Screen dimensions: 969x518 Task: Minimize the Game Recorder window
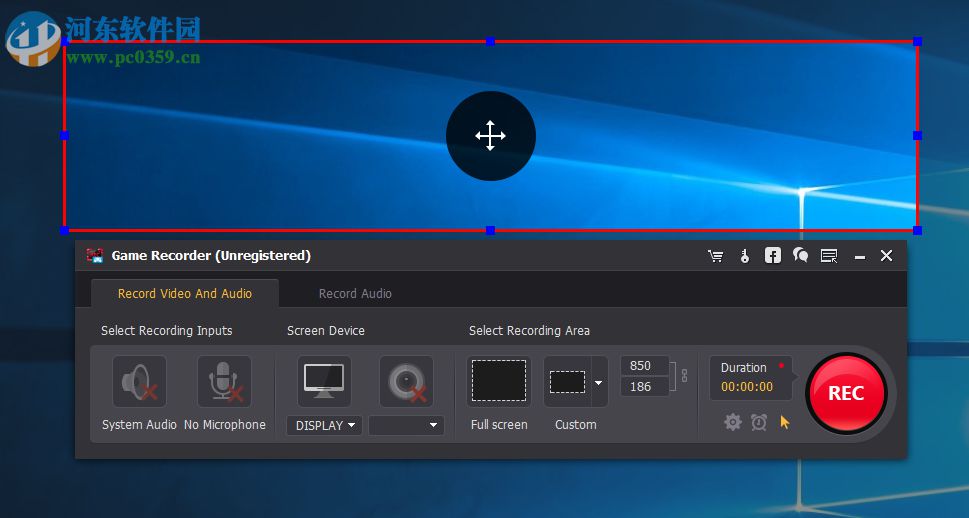click(x=860, y=257)
